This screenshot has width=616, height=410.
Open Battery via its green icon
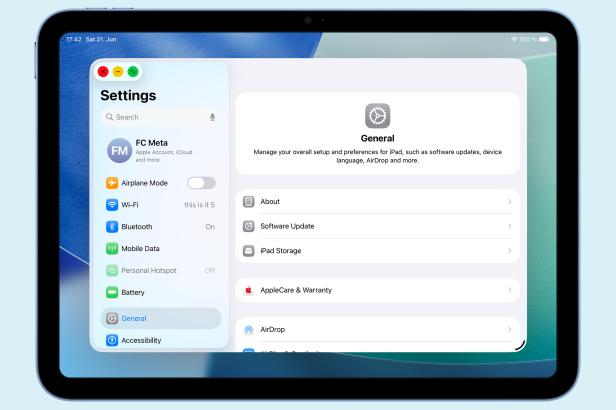point(112,293)
